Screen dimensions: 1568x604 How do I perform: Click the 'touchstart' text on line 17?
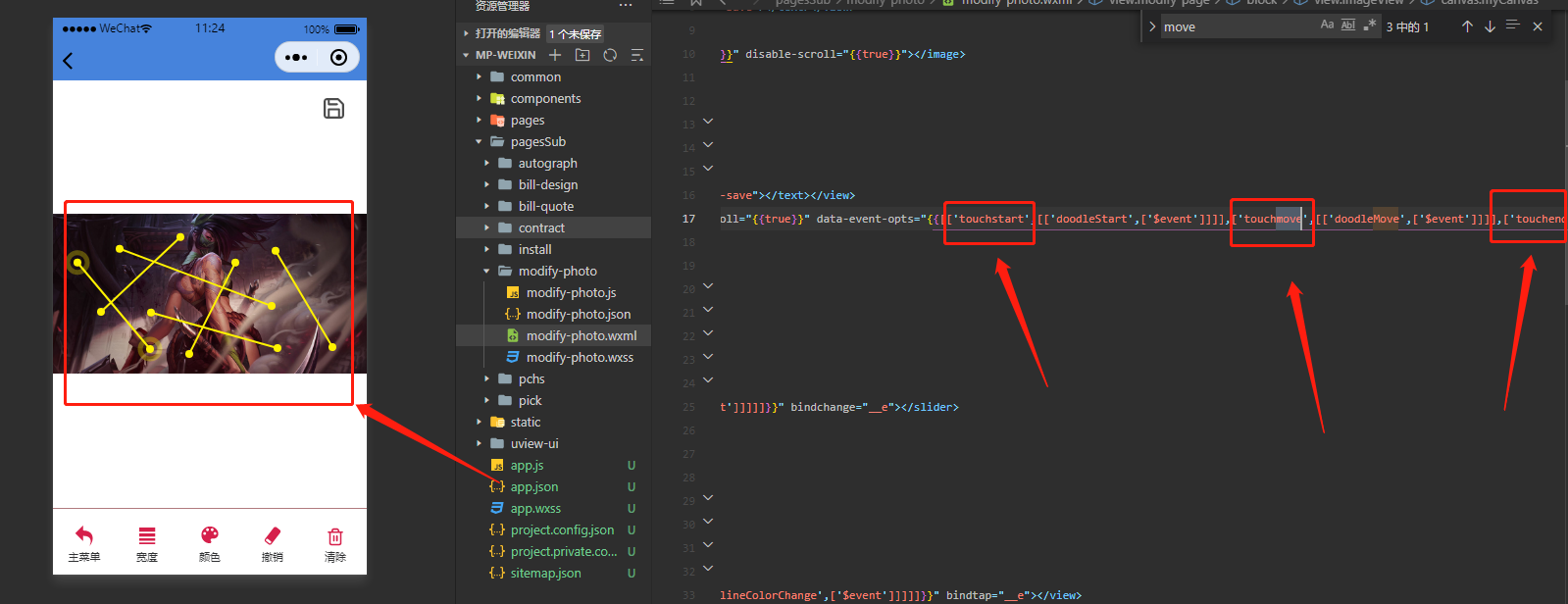point(989,219)
